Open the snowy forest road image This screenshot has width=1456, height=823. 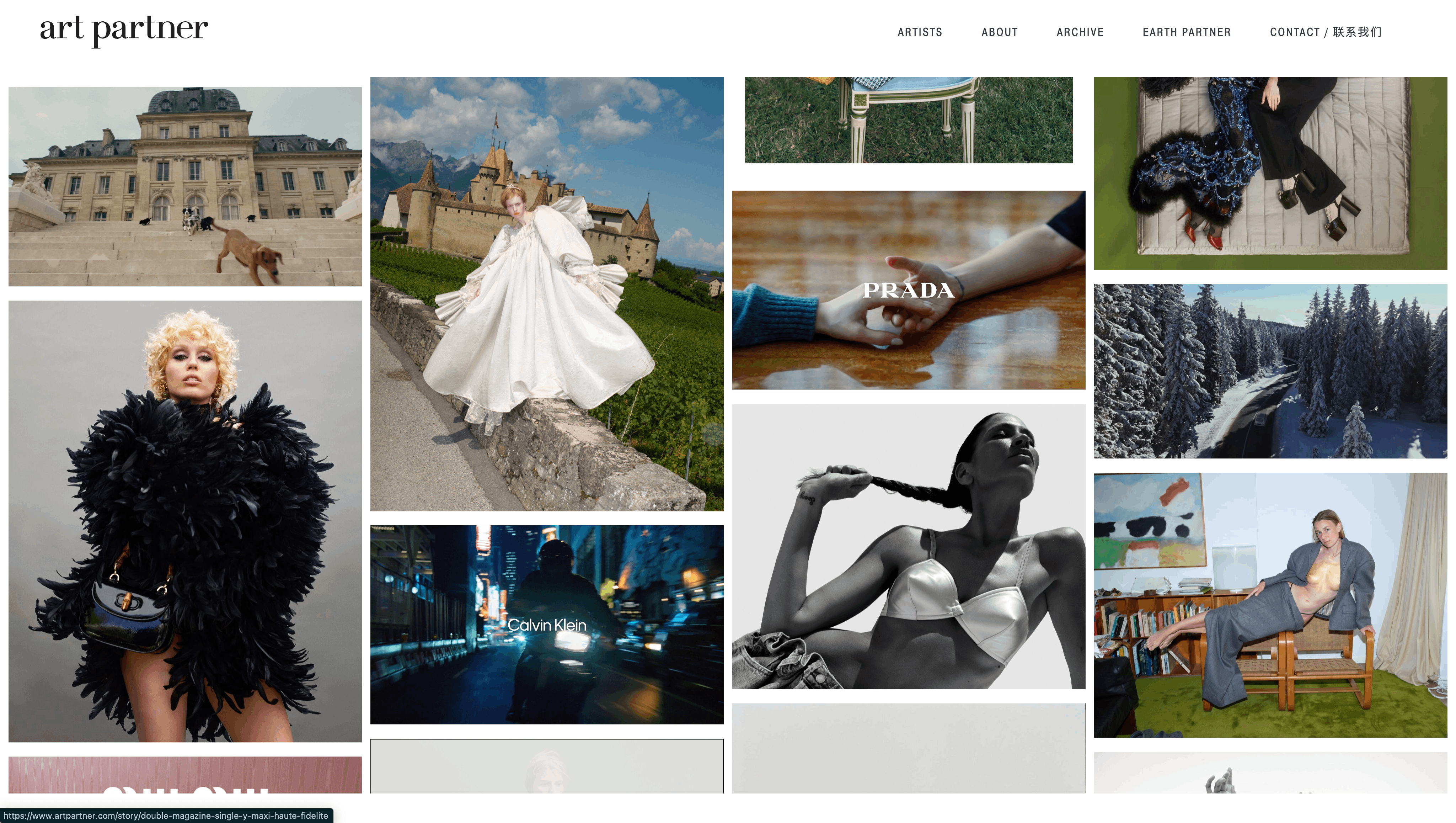click(1270, 371)
